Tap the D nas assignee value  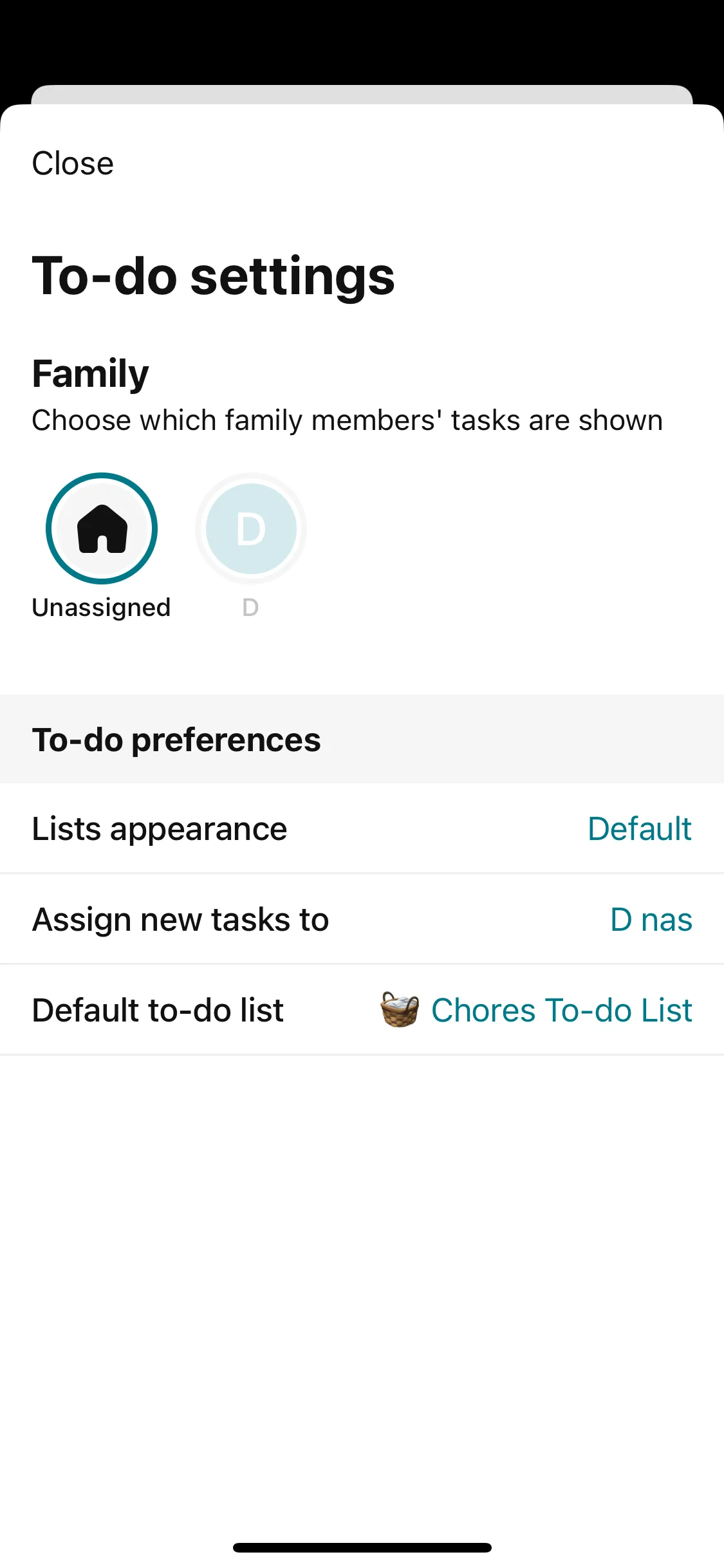[x=651, y=919]
